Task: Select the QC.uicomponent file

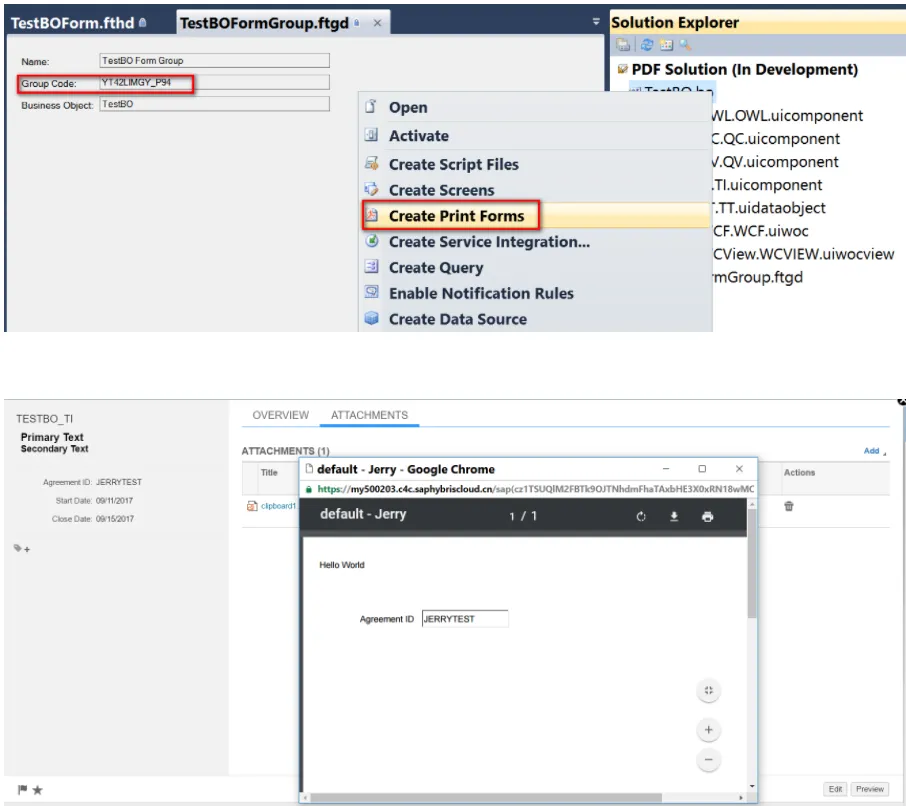Action: [x=775, y=139]
